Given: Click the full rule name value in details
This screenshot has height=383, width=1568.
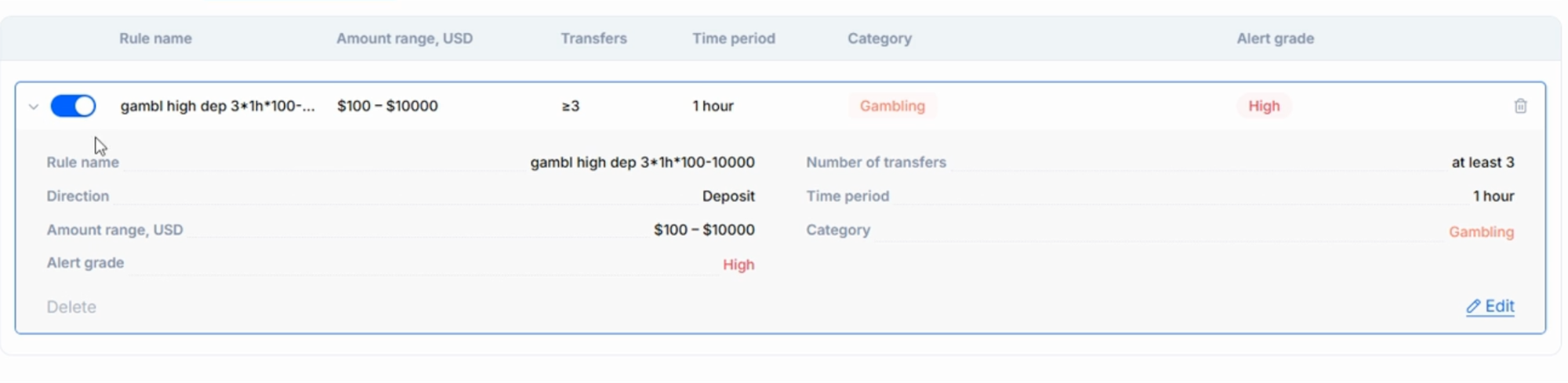Looking at the screenshot, I should [642, 162].
